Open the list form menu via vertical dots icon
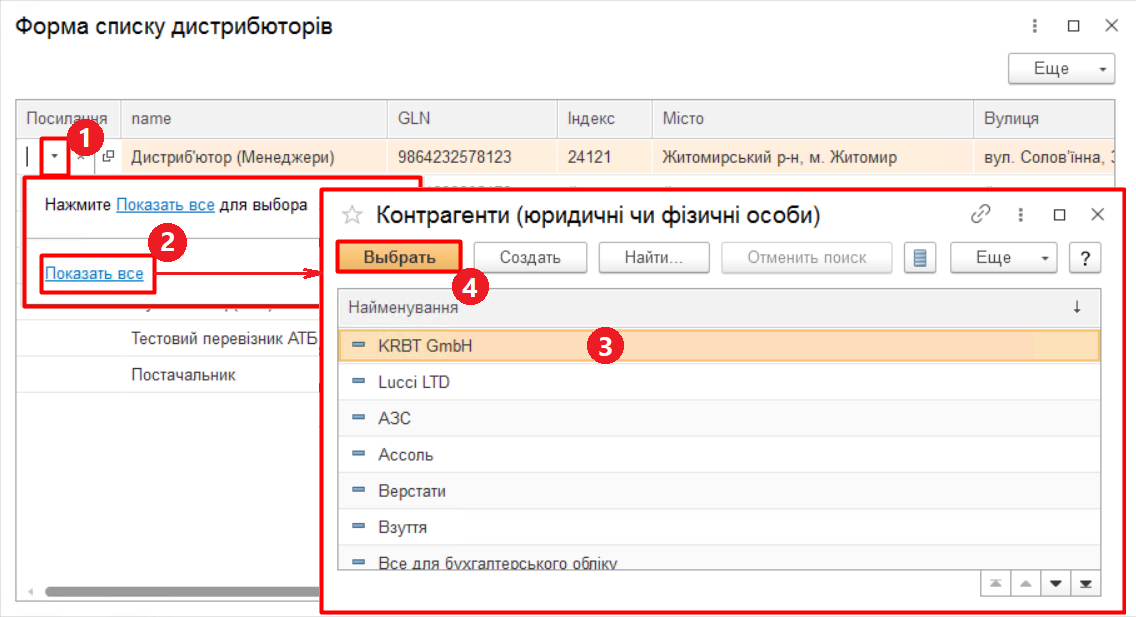Image resolution: width=1136 pixels, height=617 pixels. point(1034,25)
